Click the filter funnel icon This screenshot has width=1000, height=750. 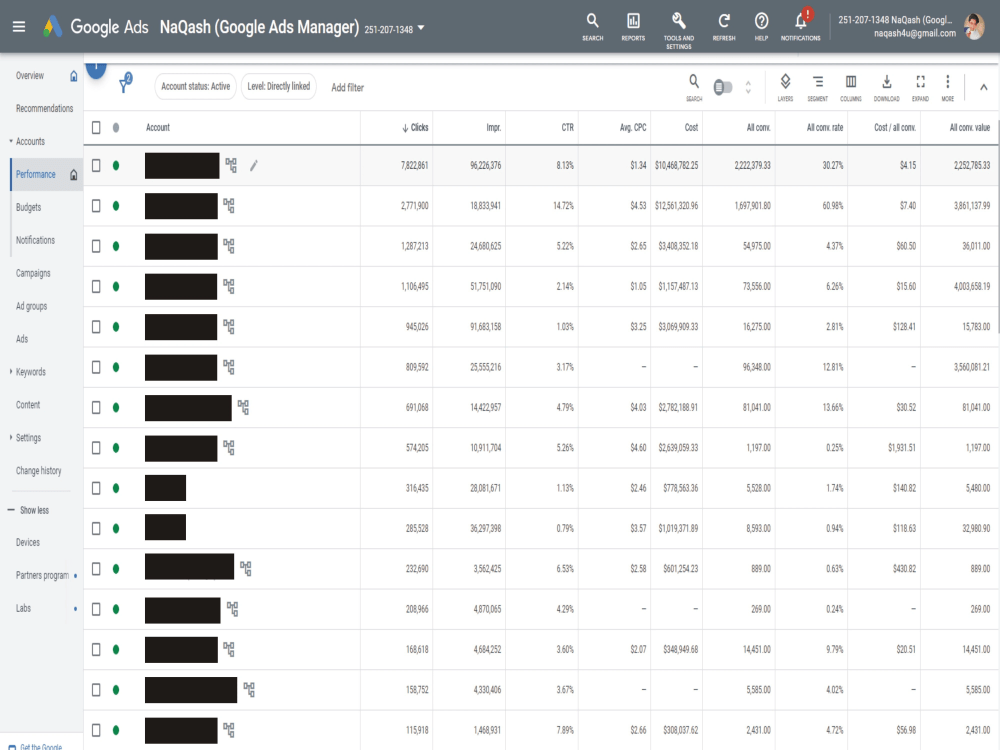pyautogui.click(x=125, y=83)
